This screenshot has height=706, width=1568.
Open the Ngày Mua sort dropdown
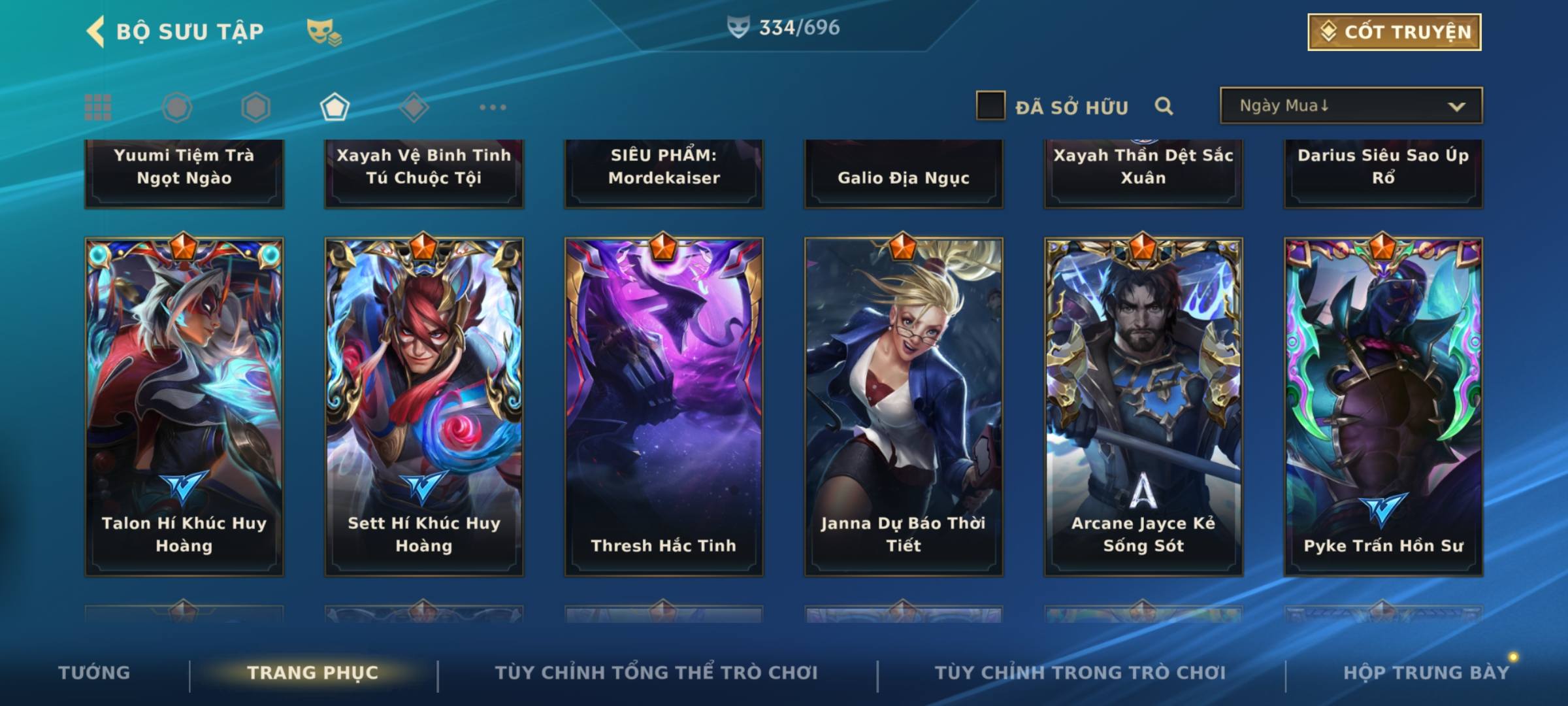tap(1351, 105)
